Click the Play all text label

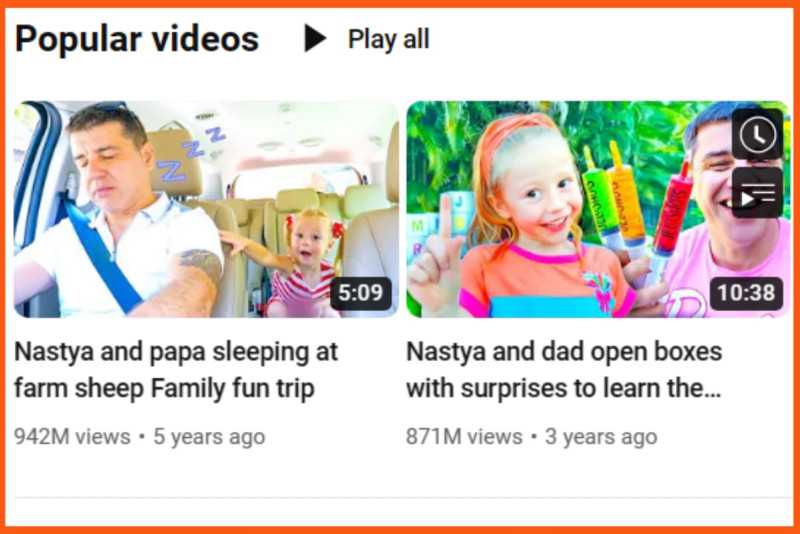point(388,39)
